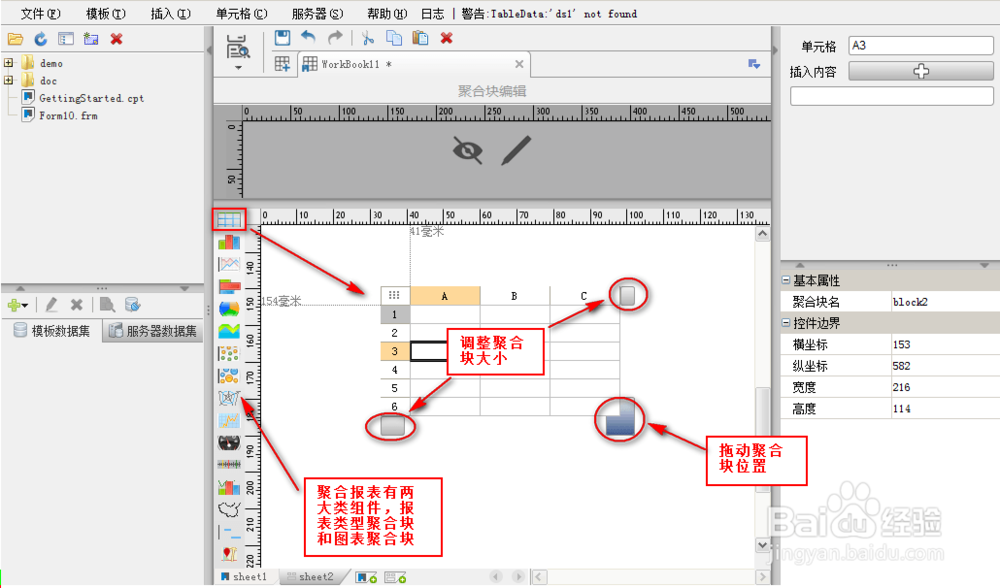Select row header 5
Viewport: 1000px width, 588px height.
(395, 388)
